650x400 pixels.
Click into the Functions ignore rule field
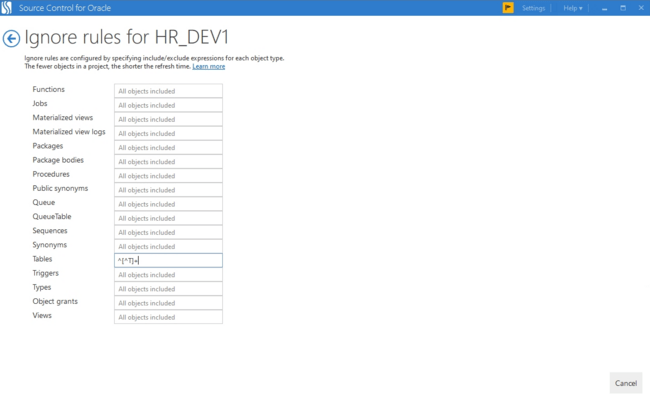168,91
